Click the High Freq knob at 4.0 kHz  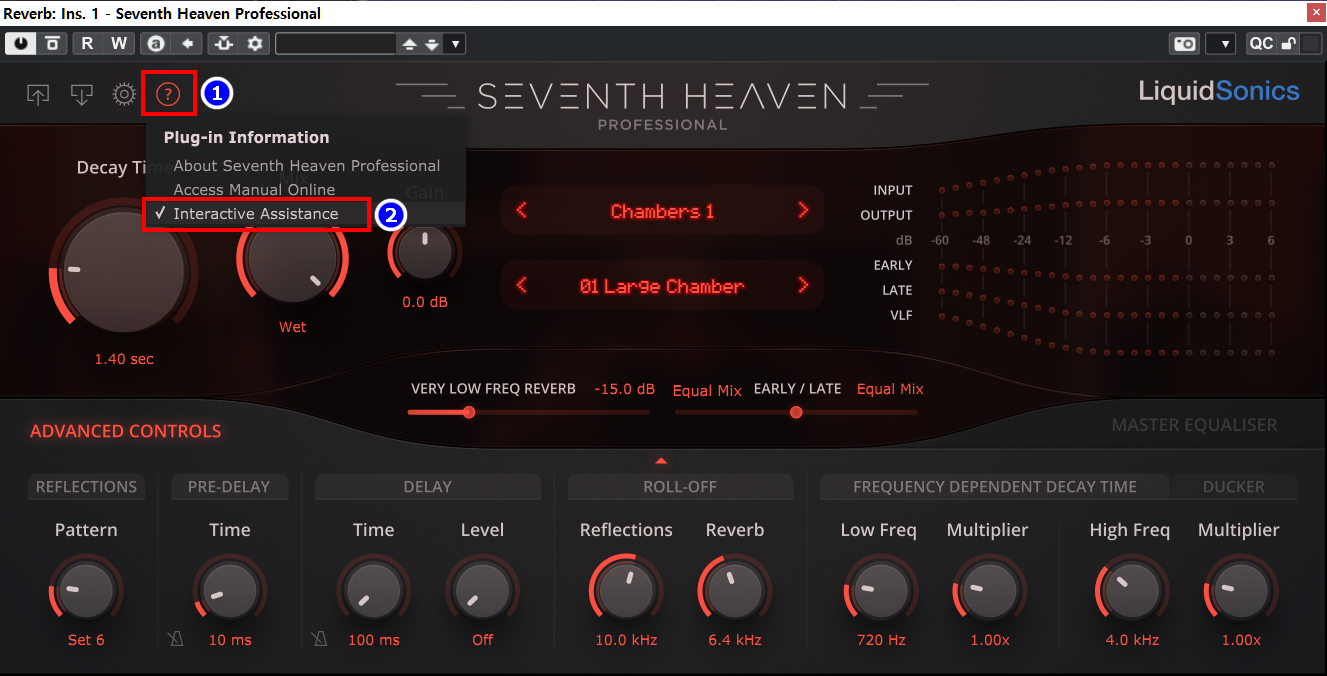click(x=1131, y=590)
